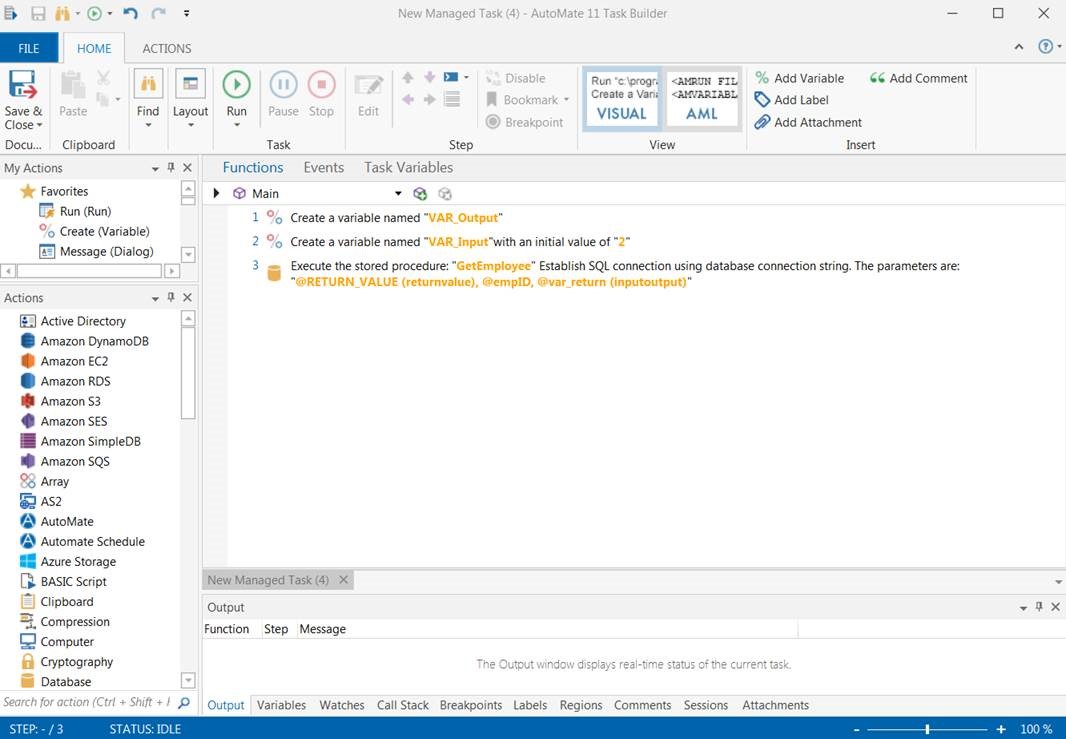
Task: Open the Main function dropdown
Action: tap(398, 194)
